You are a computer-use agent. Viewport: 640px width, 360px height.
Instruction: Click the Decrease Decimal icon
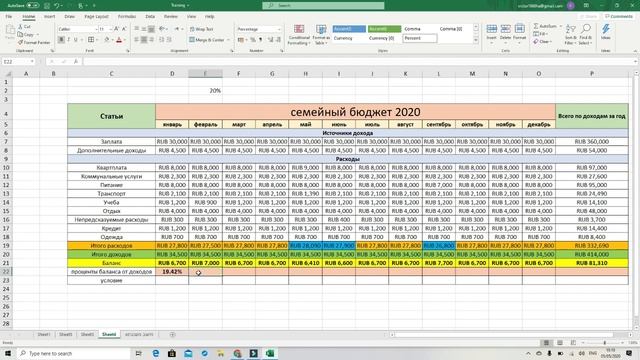click(x=278, y=40)
